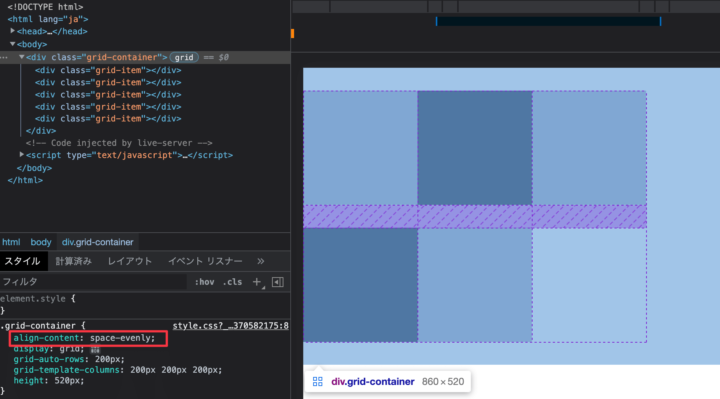Open the レイアウト tab
This screenshot has height=399, width=720.
click(129, 261)
